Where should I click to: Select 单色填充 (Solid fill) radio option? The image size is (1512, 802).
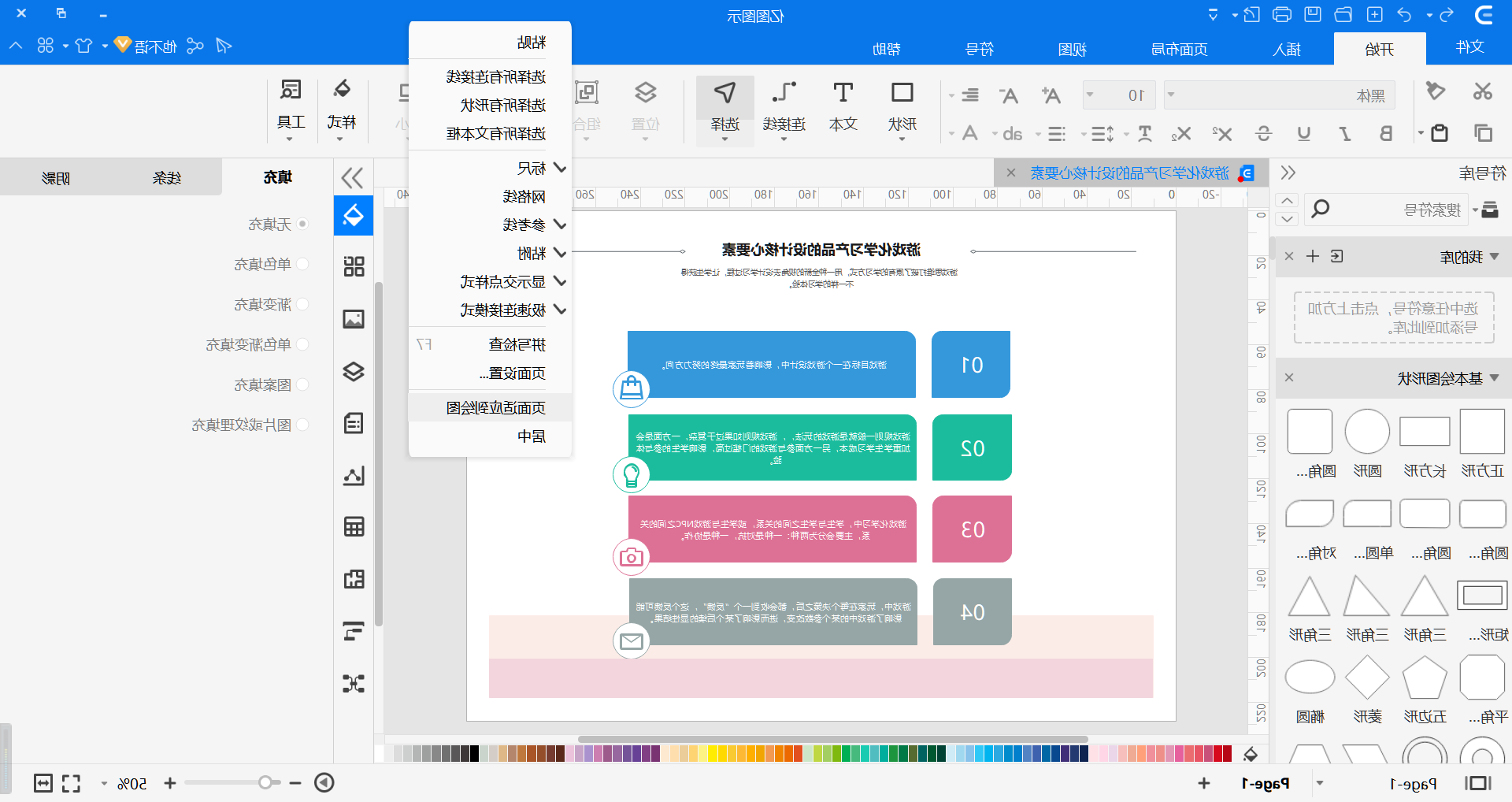click(302, 264)
